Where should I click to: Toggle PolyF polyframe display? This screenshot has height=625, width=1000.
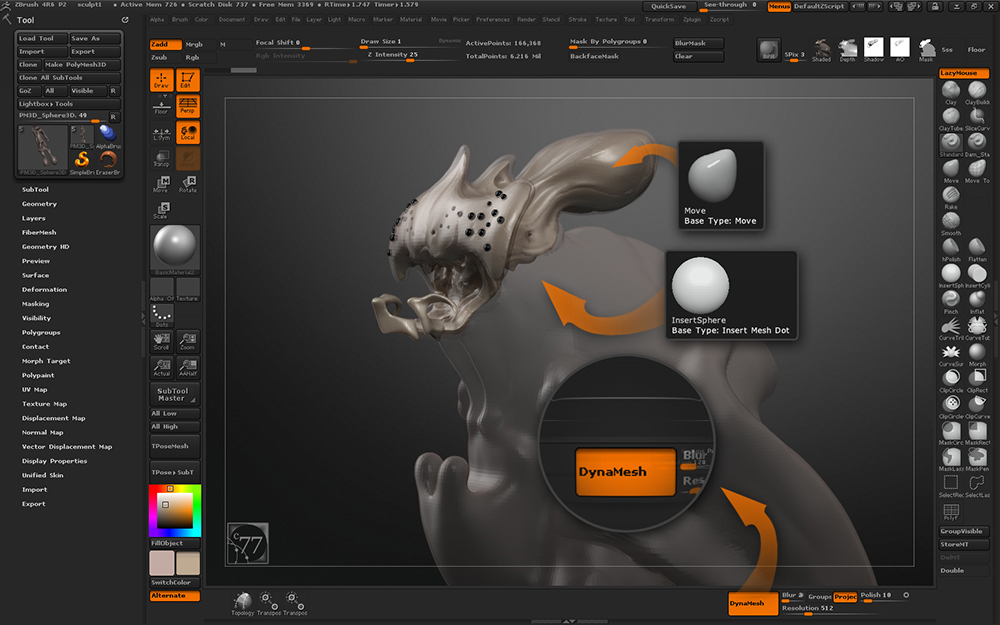[951, 511]
